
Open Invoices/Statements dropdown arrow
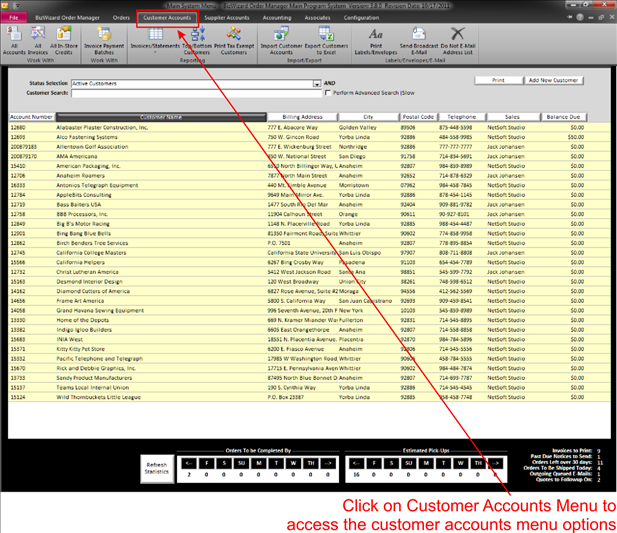[x=155, y=52]
